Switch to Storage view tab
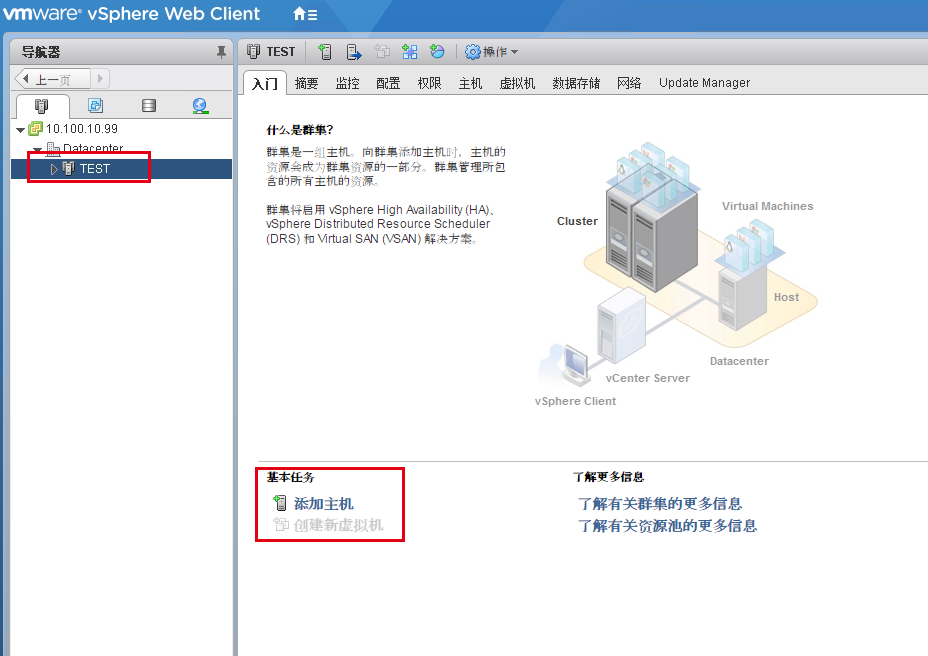Viewport: 928px width, 656px height. tap(149, 106)
